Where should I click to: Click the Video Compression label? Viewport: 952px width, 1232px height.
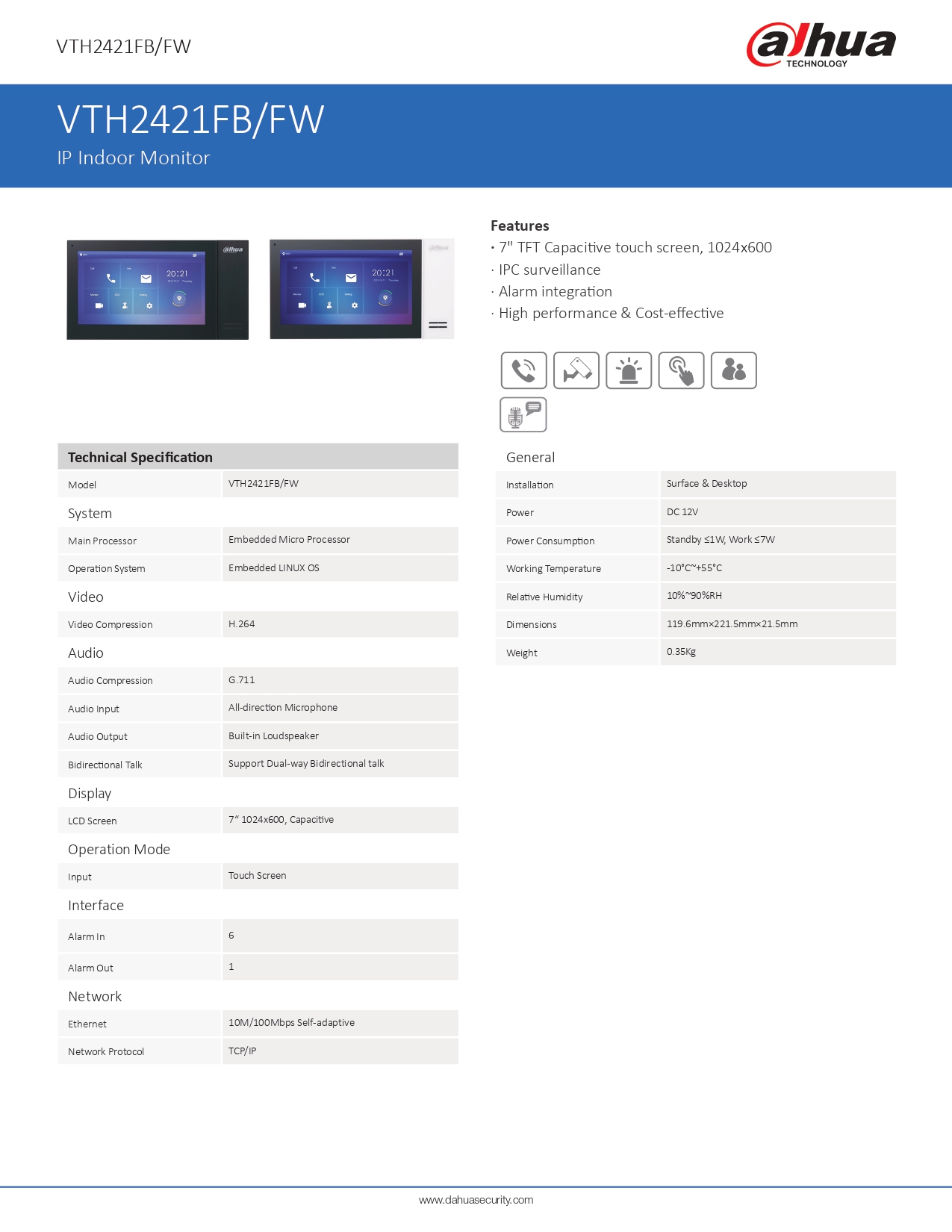coord(110,624)
